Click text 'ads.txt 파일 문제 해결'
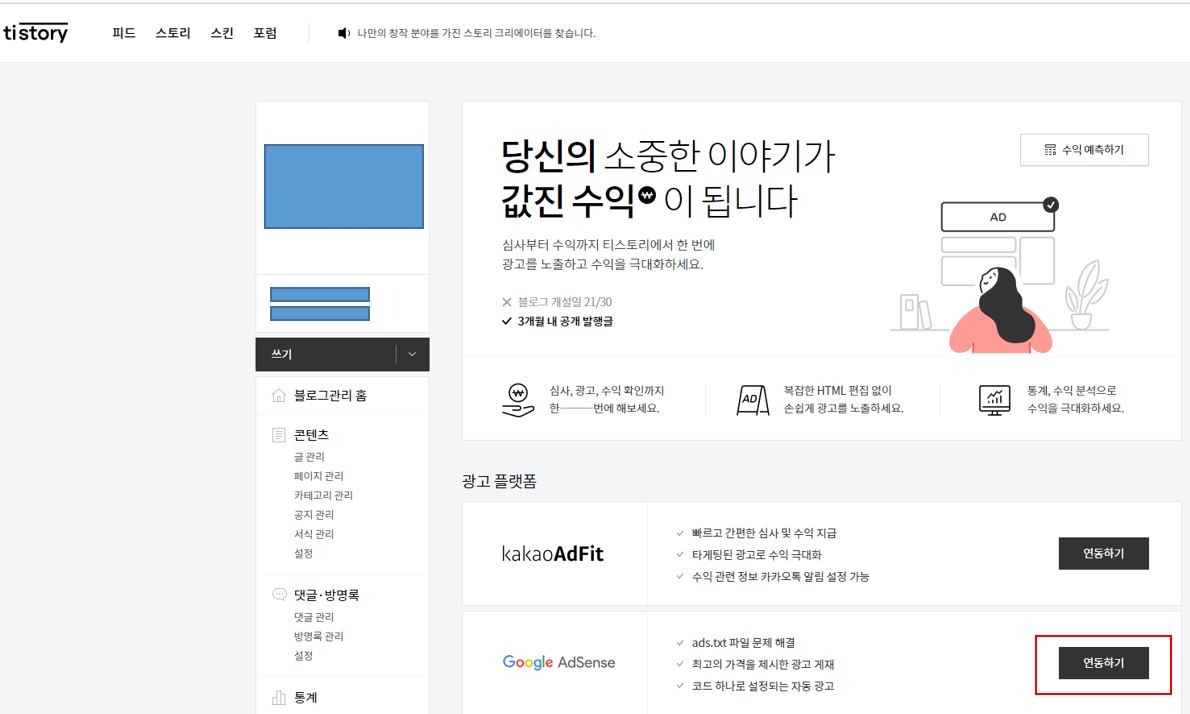The width and height of the screenshot is (1190, 714). coord(743,643)
